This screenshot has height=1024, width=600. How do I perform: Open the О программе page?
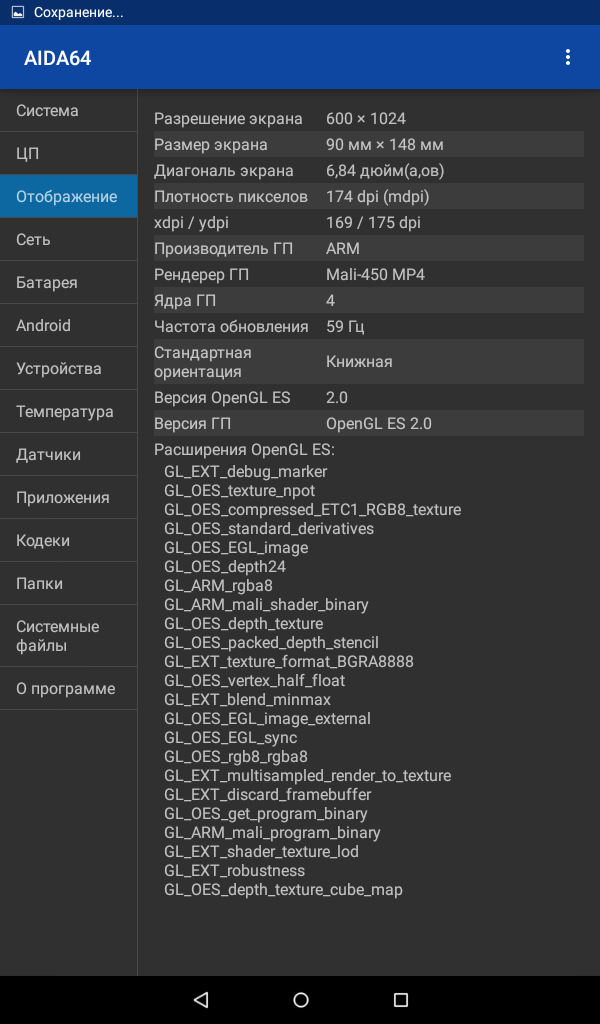tap(69, 688)
